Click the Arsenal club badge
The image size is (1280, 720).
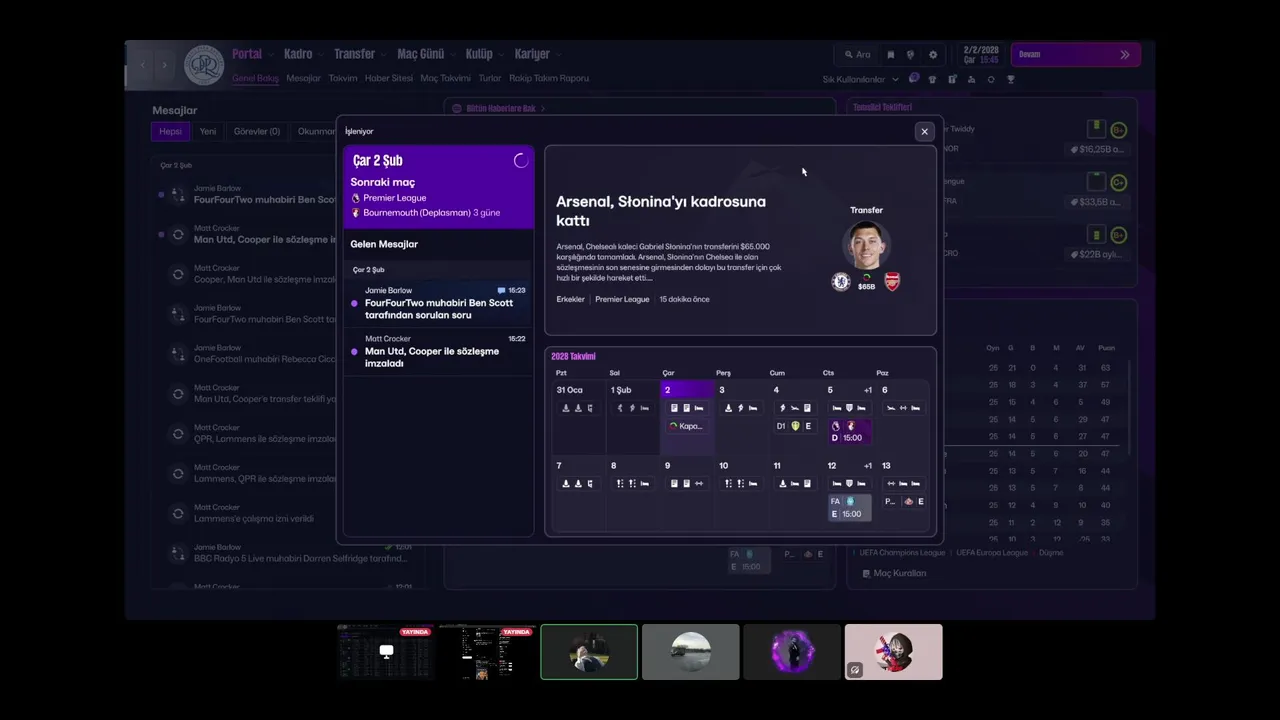coord(892,282)
